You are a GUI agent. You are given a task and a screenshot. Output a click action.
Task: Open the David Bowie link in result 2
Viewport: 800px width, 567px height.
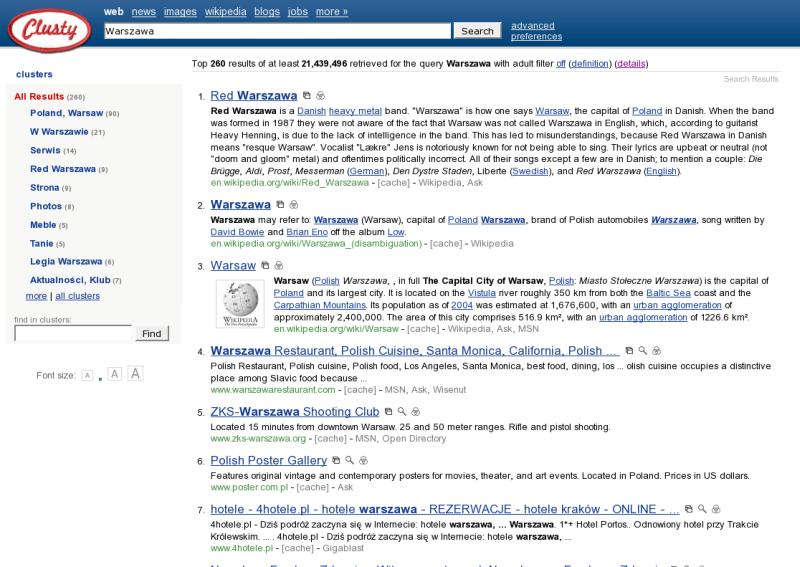pos(237,232)
